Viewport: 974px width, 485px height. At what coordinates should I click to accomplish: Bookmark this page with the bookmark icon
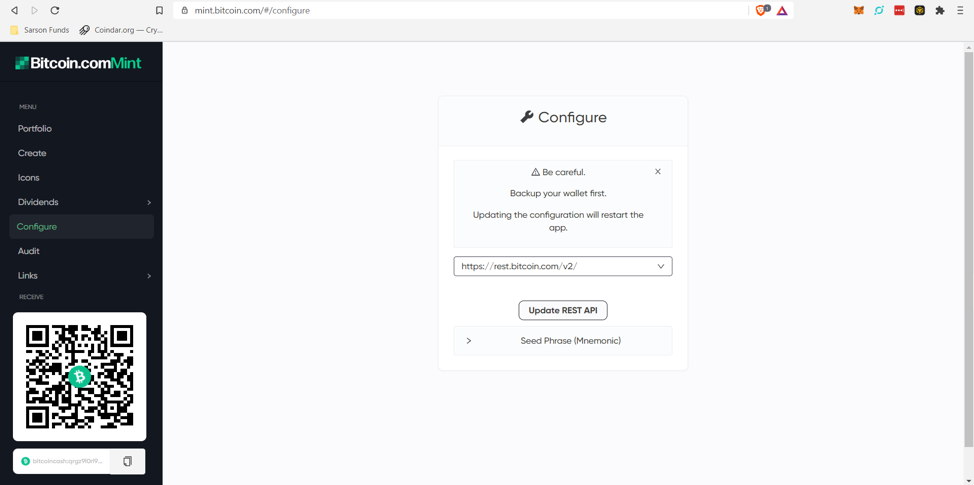tap(159, 11)
